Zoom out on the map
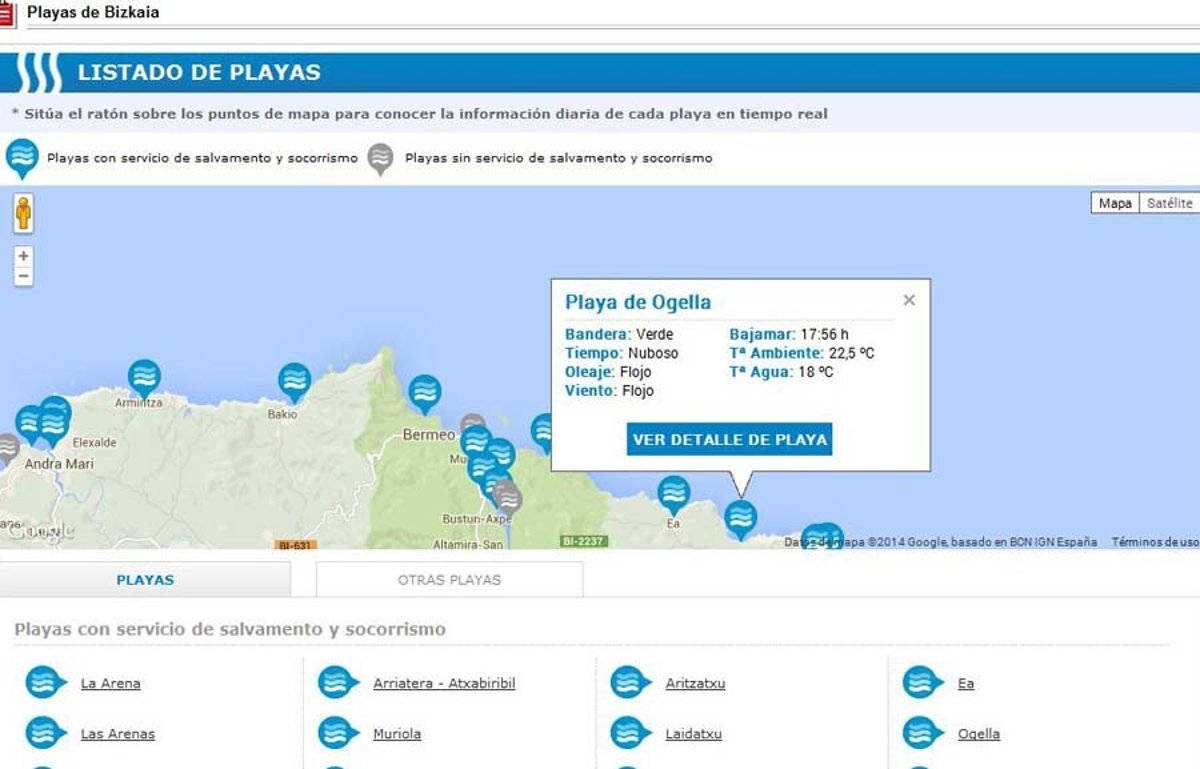This screenshot has width=1200, height=769. pos(24,276)
